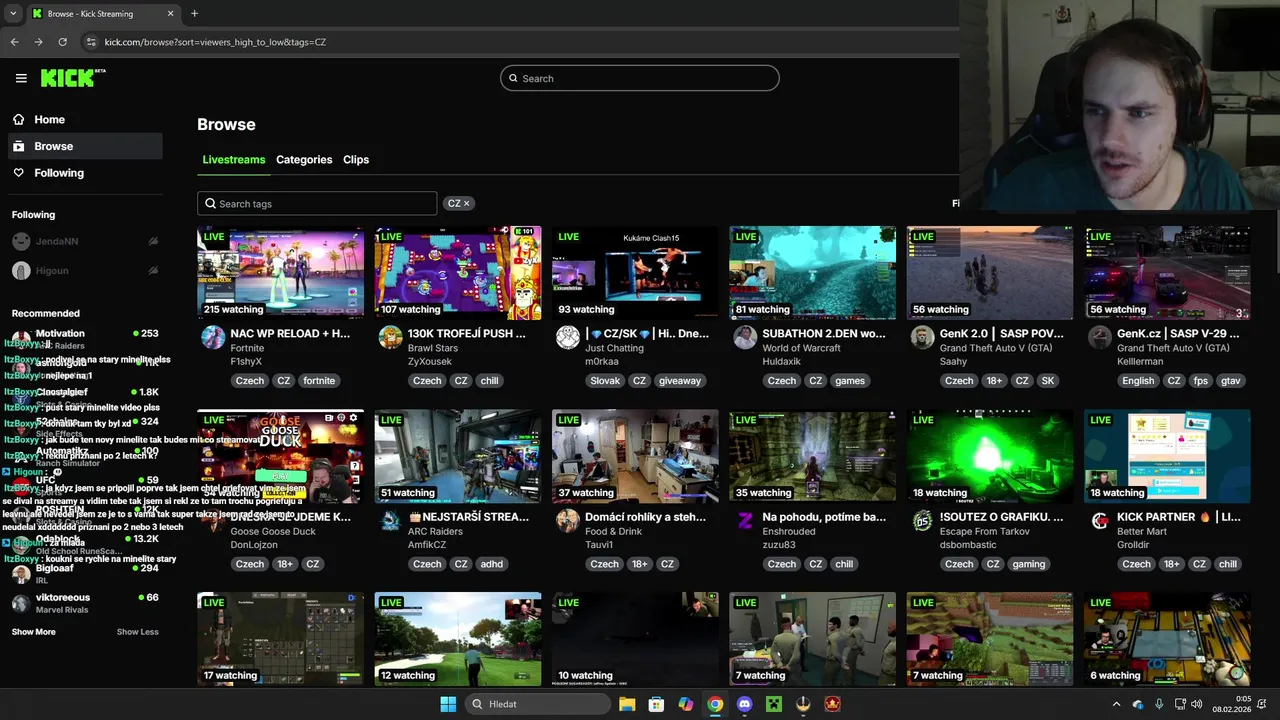
Task: Click Grolldir channel avatar
Action: tap(1099, 520)
